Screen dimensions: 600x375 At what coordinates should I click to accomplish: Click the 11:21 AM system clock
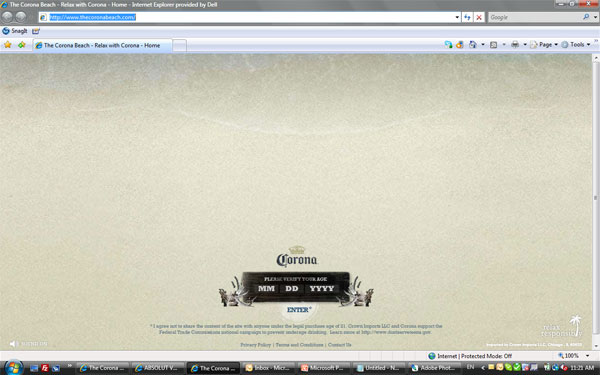[x=582, y=368]
